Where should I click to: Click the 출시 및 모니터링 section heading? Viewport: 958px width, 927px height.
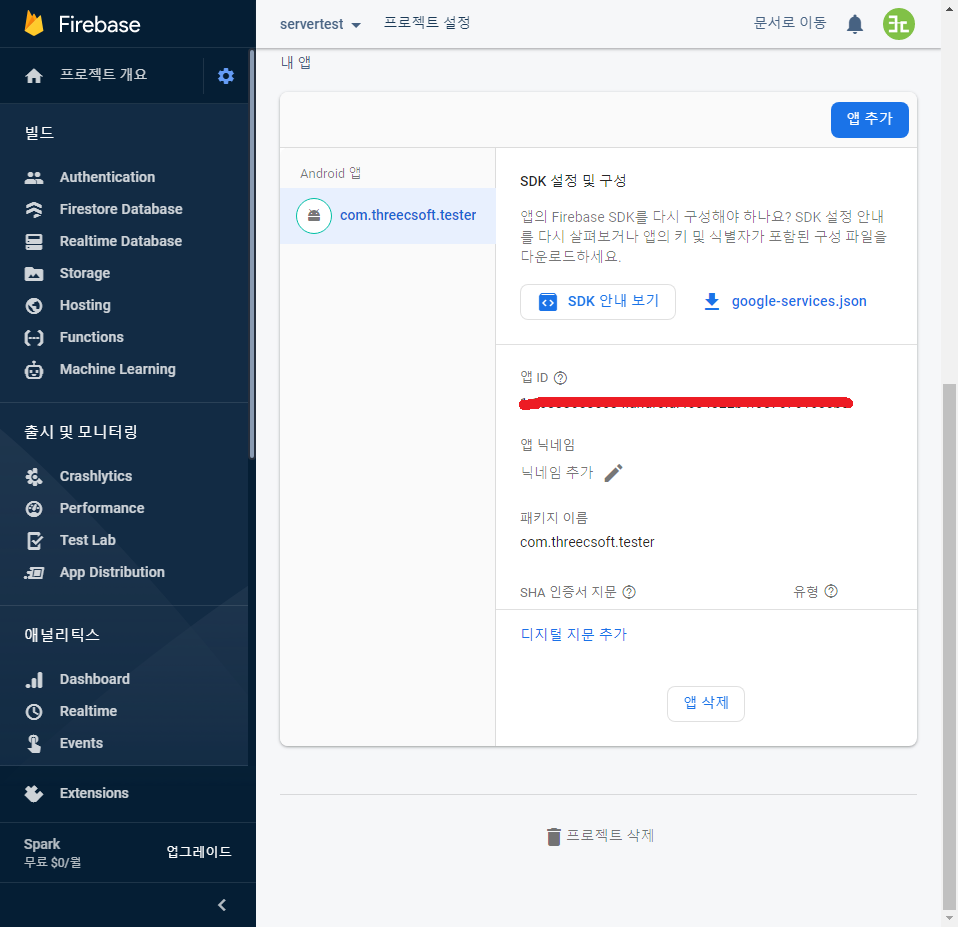pyautogui.click(x=81, y=432)
